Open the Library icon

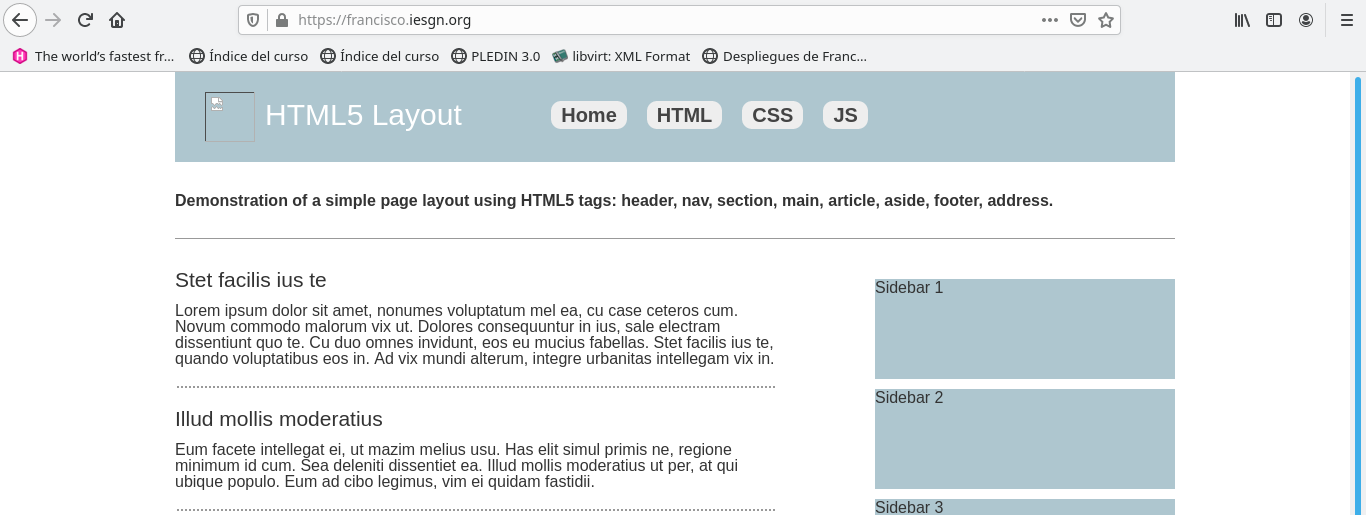coord(1242,20)
